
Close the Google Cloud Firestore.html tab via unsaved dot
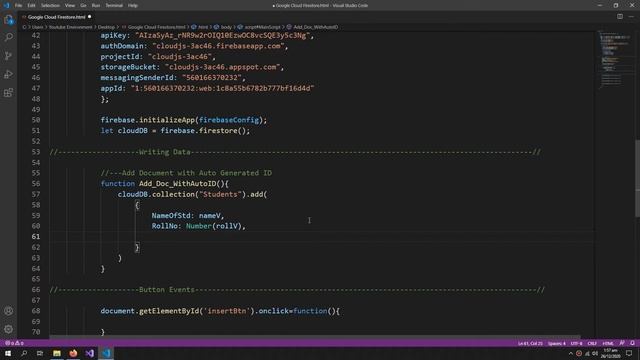click(89, 17)
